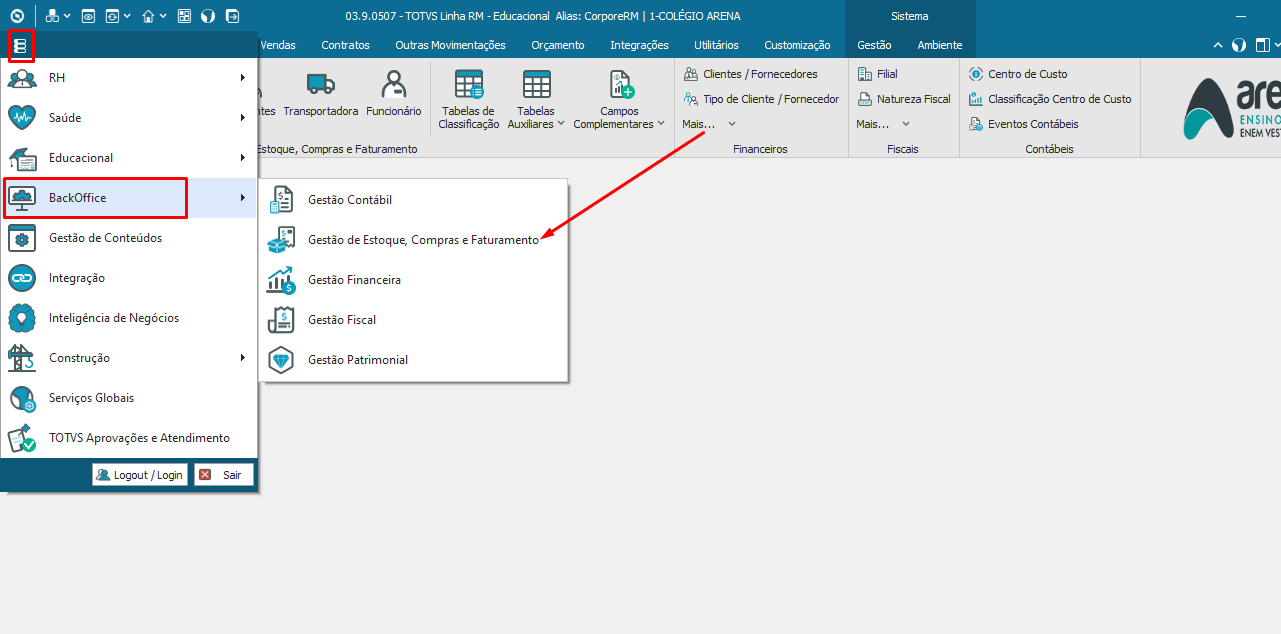Click the Gestão Patrimonial diamond icon
The height and width of the screenshot is (634, 1281).
(281, 360)
